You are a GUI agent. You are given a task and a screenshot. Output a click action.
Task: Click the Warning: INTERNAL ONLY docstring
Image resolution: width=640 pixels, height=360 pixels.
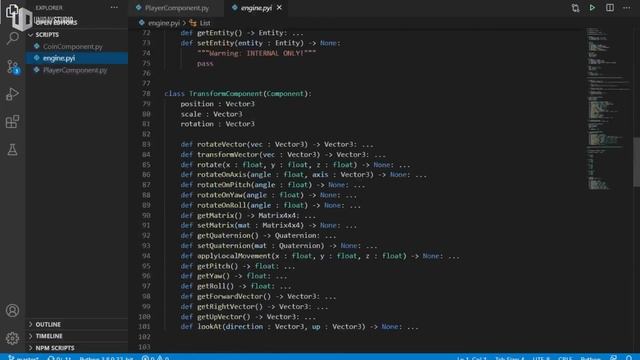256,53
